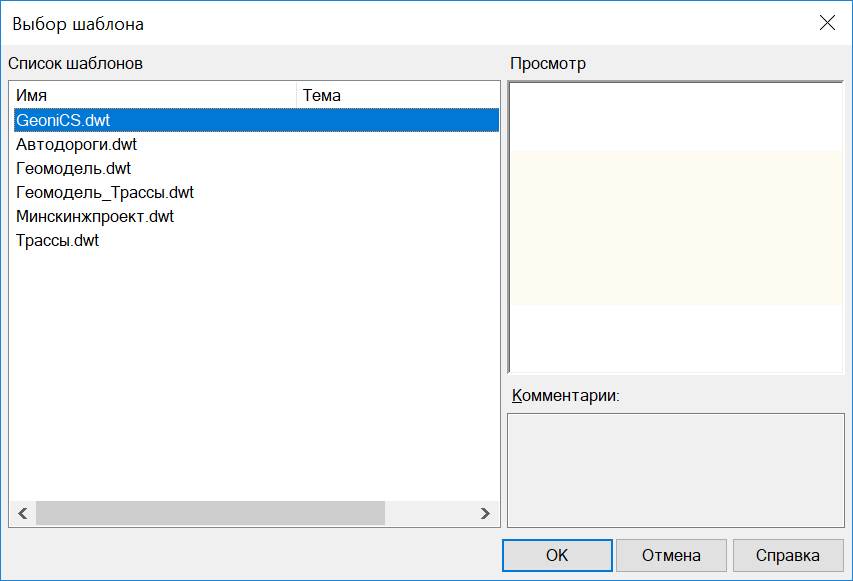
Task: Pick the Геомодель.dwt template
Action: [73, 168]
